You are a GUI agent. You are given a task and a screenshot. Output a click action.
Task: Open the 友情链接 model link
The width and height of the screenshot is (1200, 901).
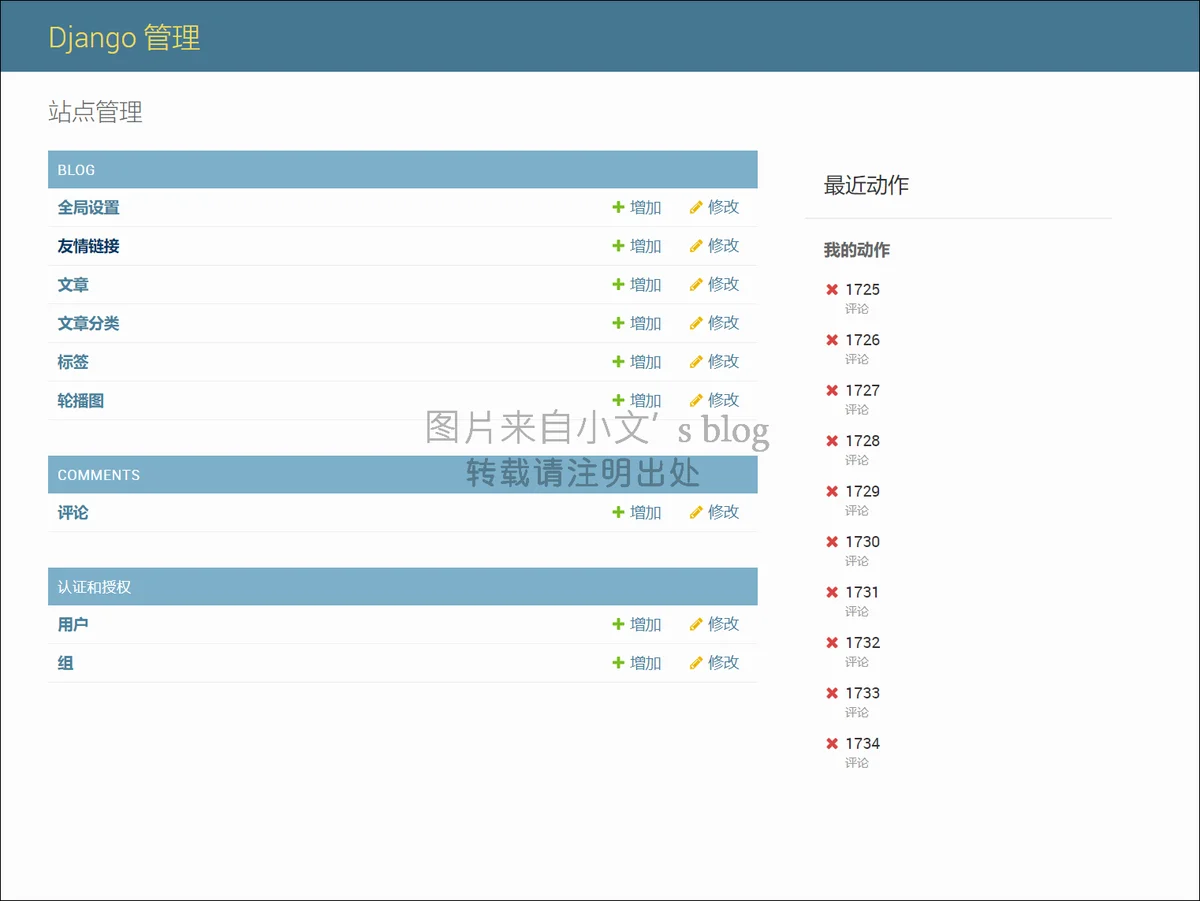(x=88, y=246)
